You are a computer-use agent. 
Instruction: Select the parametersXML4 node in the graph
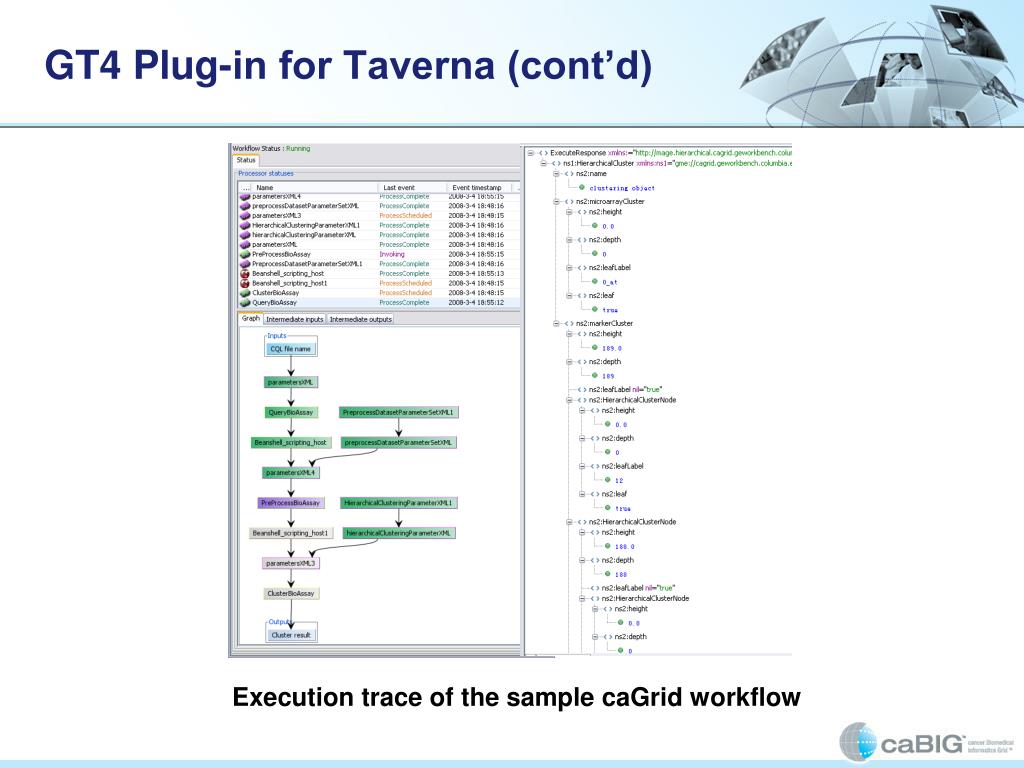click(291, 473)
